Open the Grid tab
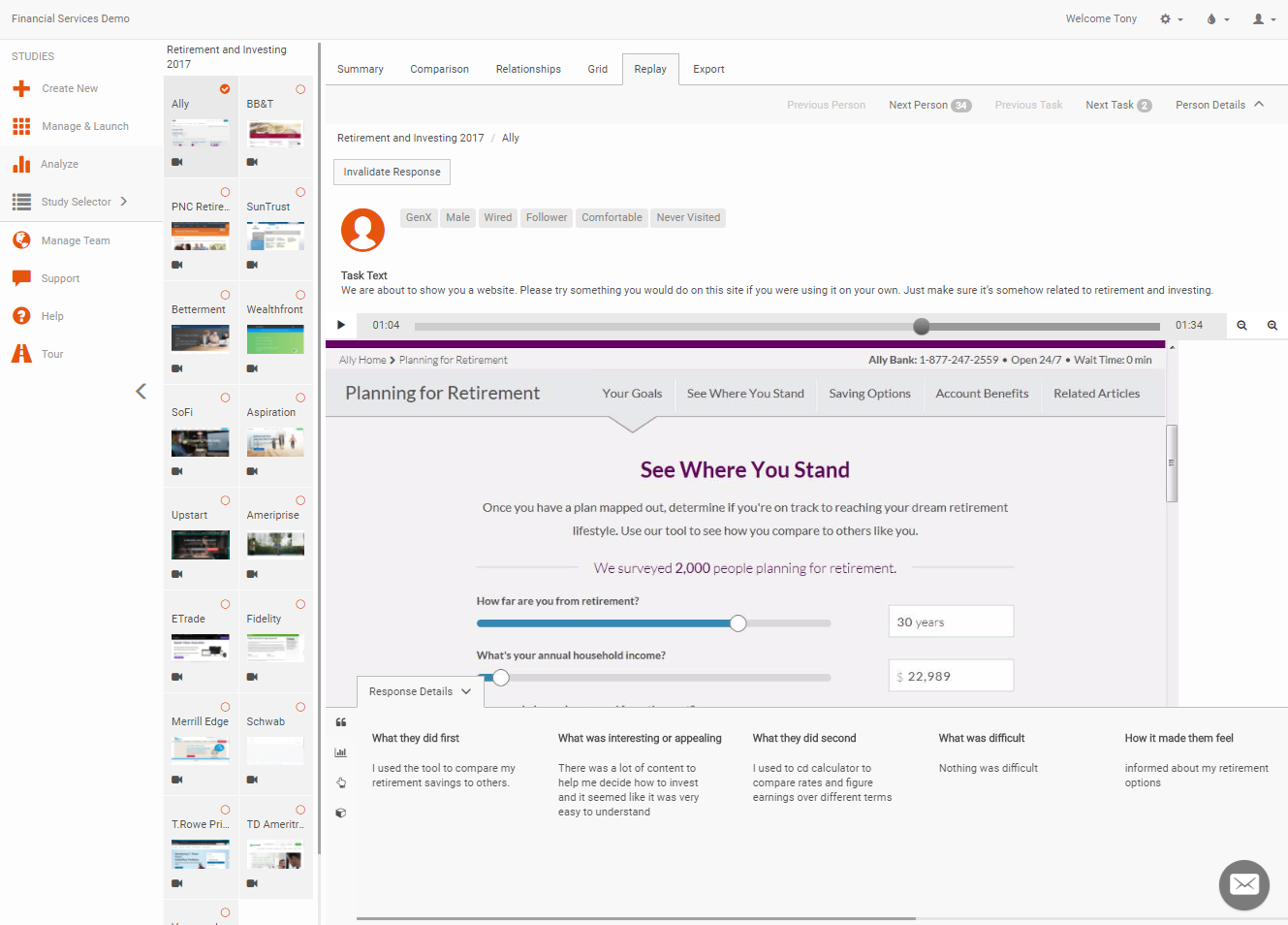Image resolution: width=1288 pixels, height=925 pixels. click(x=598, y=69)
